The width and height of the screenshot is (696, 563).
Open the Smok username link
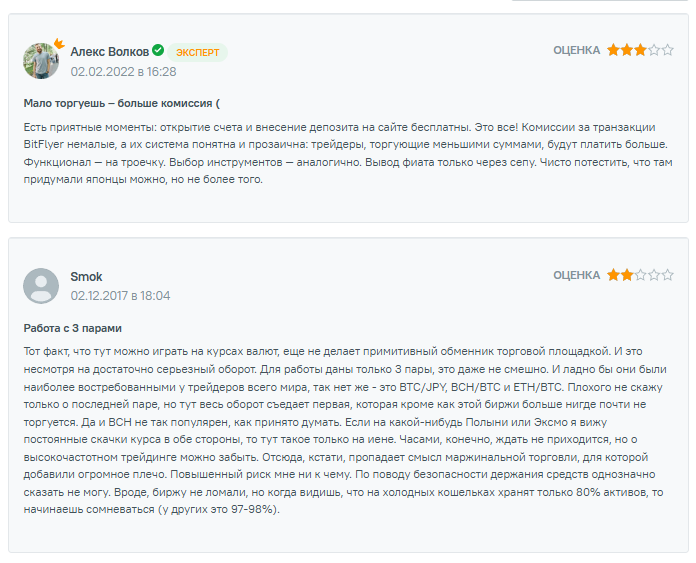(86, 276)
